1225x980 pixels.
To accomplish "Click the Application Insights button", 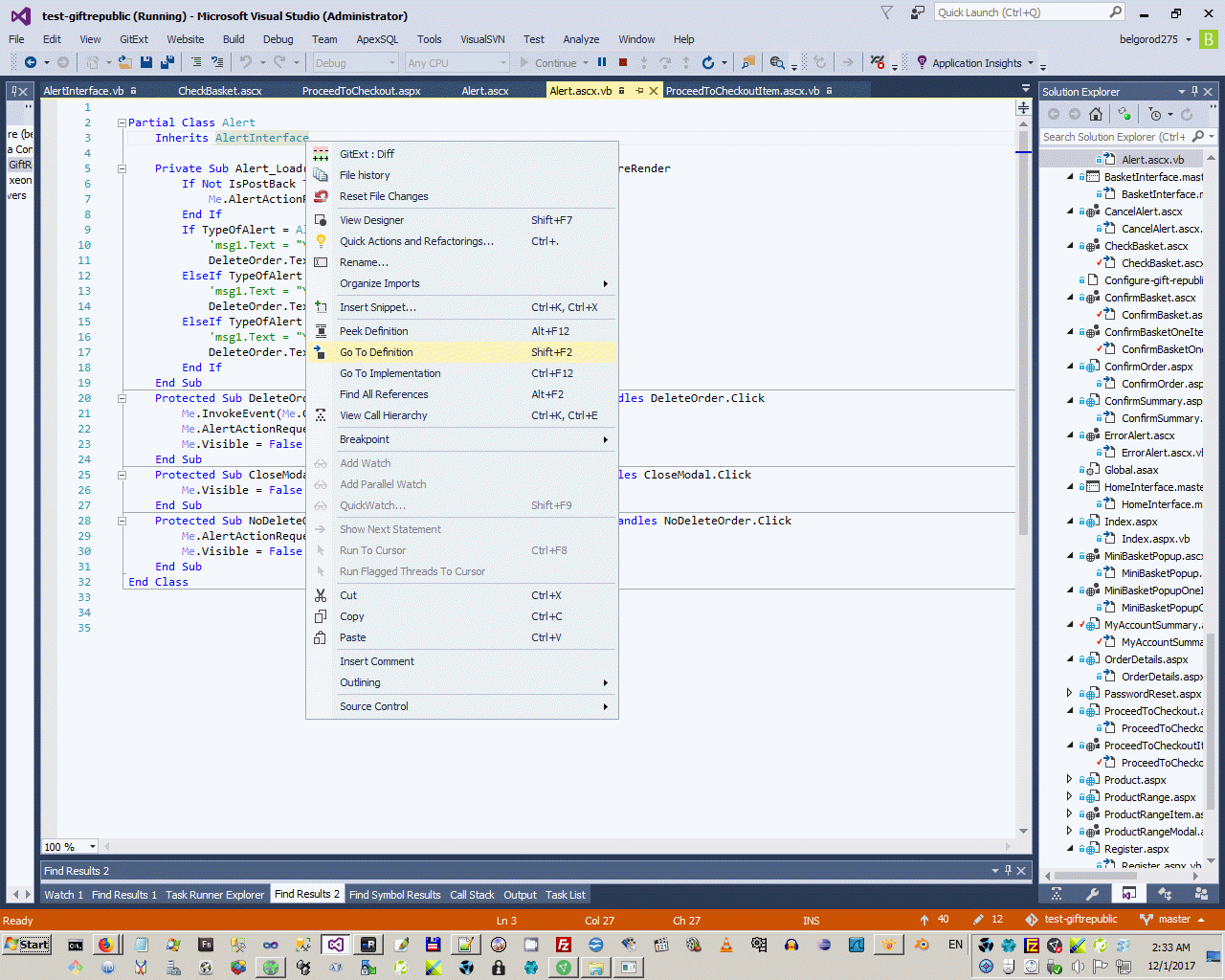I will [x=976, y=63].
